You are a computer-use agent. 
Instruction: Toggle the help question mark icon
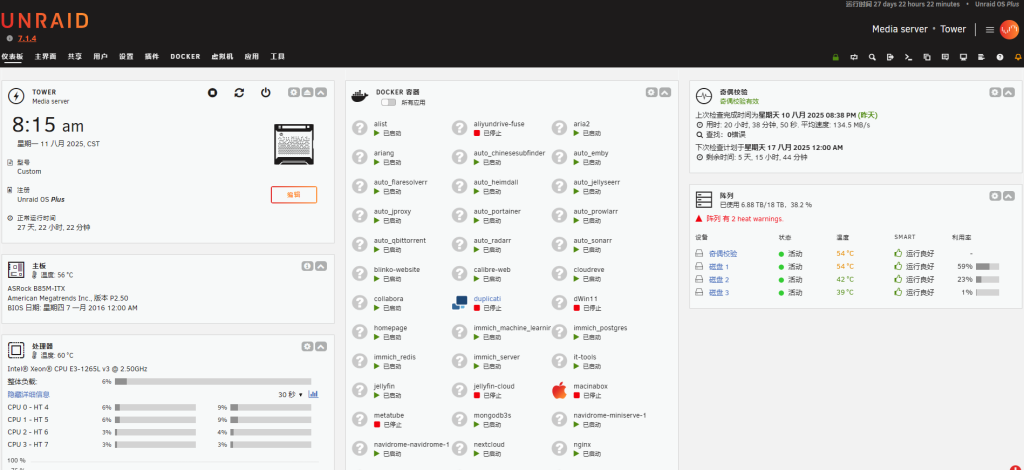tap(1000, 57)
